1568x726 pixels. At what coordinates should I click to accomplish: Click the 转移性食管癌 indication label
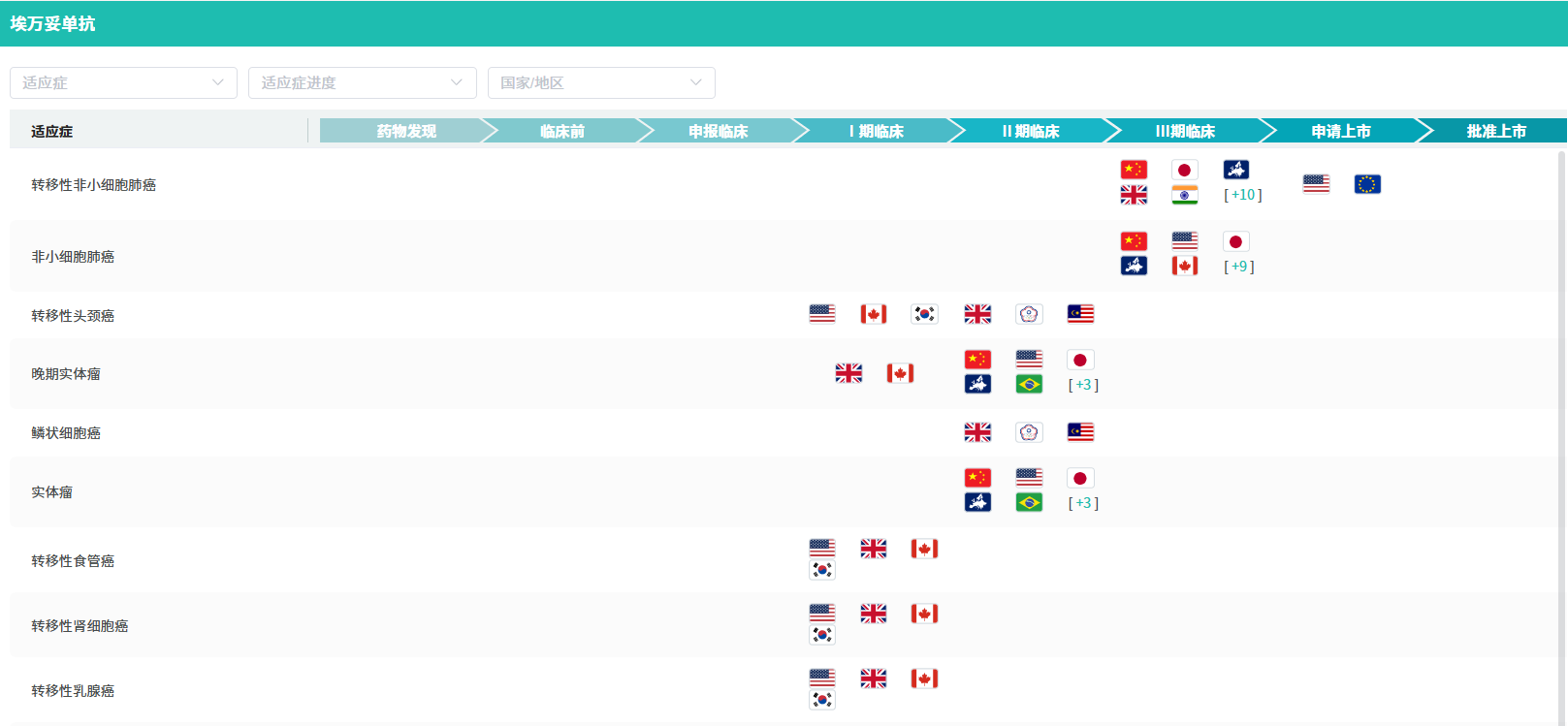(x=73, y=561)
